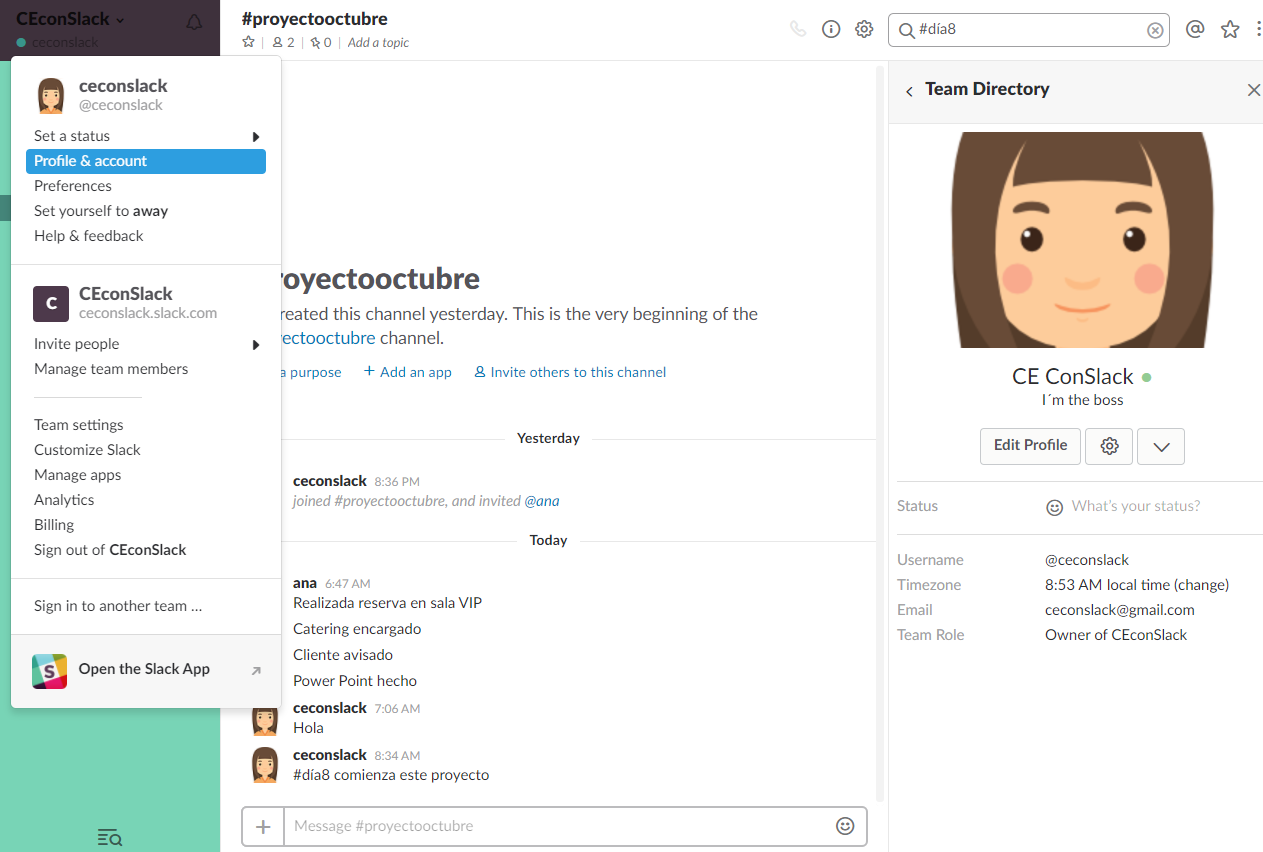Click the 'Catering encargado' message
The image size is (1263, 852).
tap(357, 629)
